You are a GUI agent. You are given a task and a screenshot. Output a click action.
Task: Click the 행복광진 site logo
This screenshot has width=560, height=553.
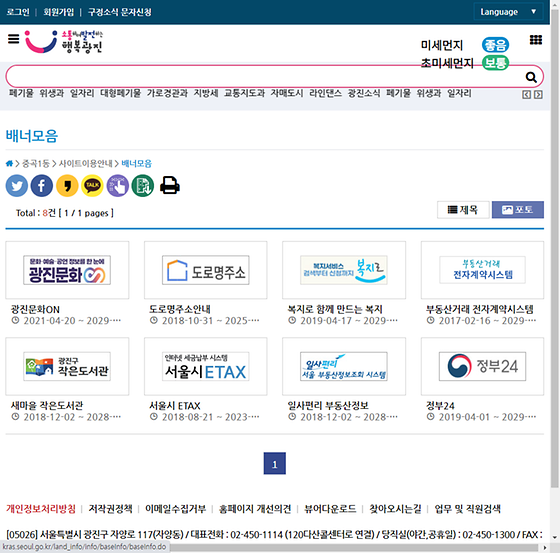64,42
